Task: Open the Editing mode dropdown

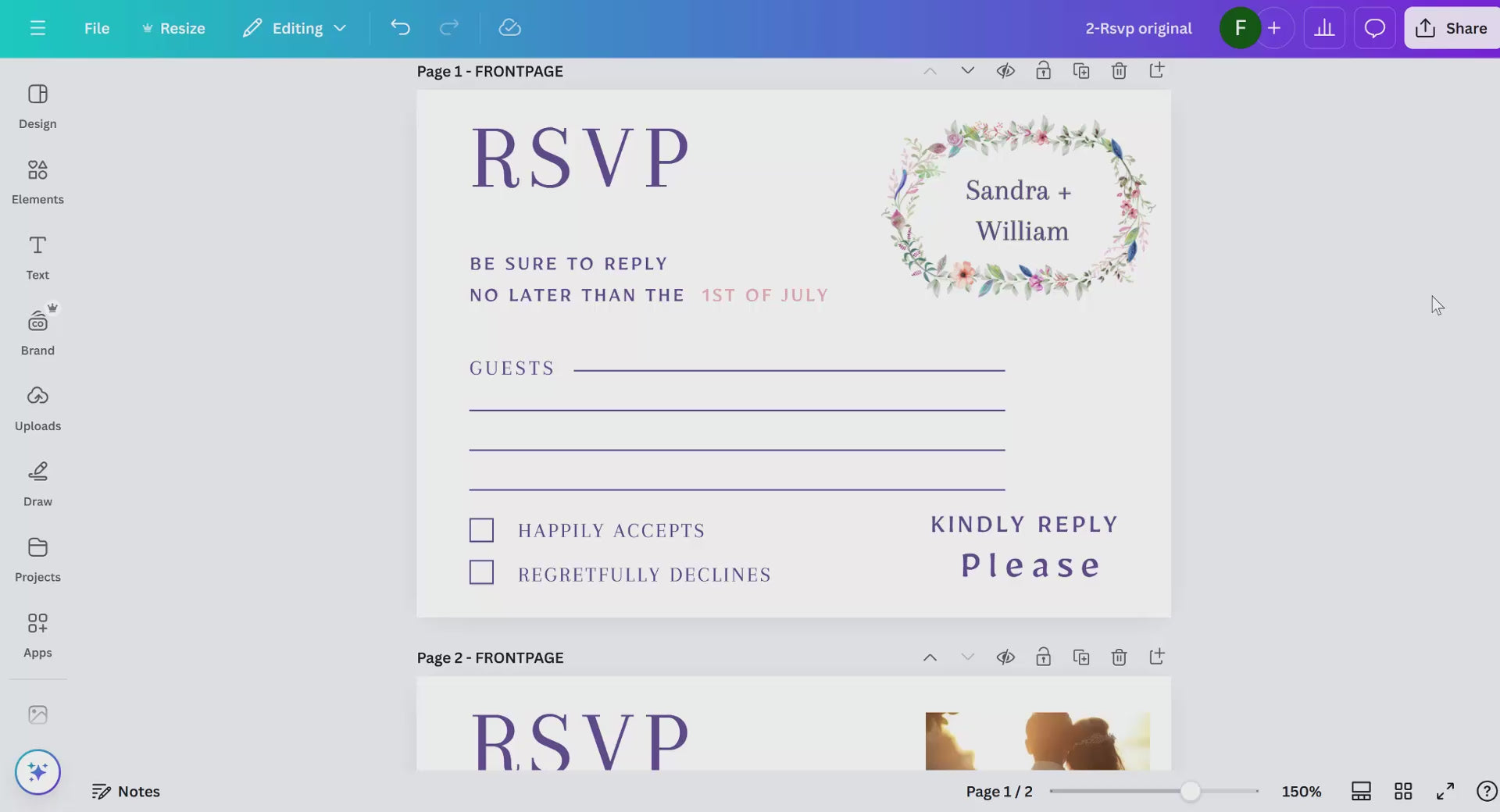Action: click(x=295, y=28)
